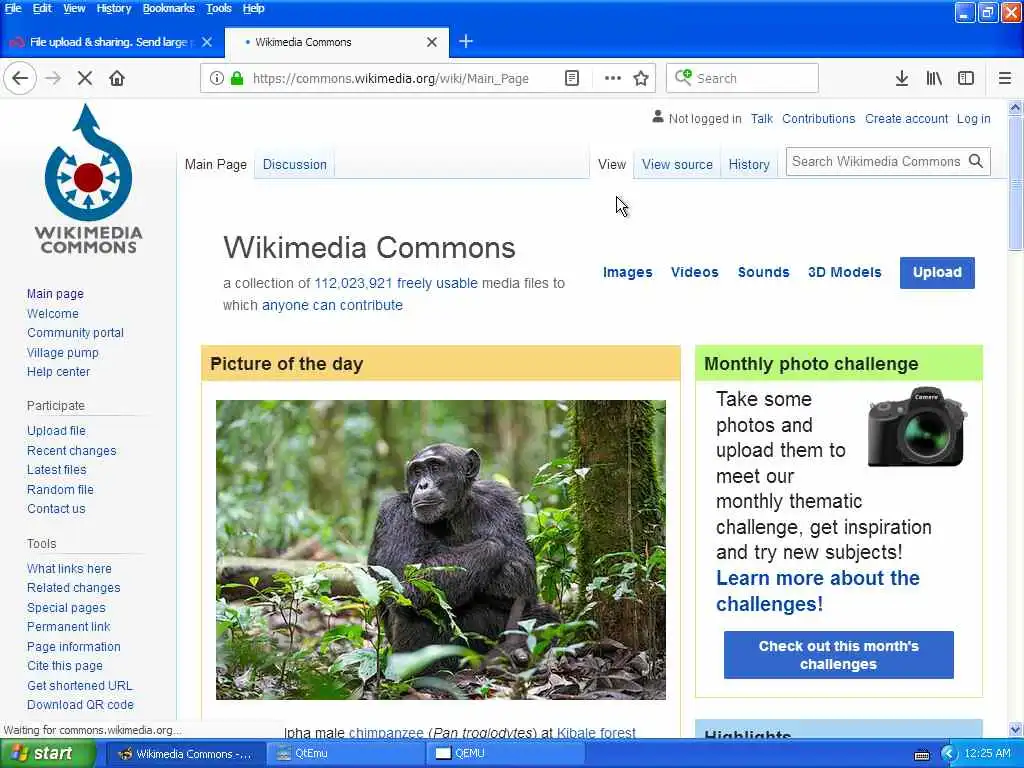Show the sidebars icon

[x=966, y=78]
